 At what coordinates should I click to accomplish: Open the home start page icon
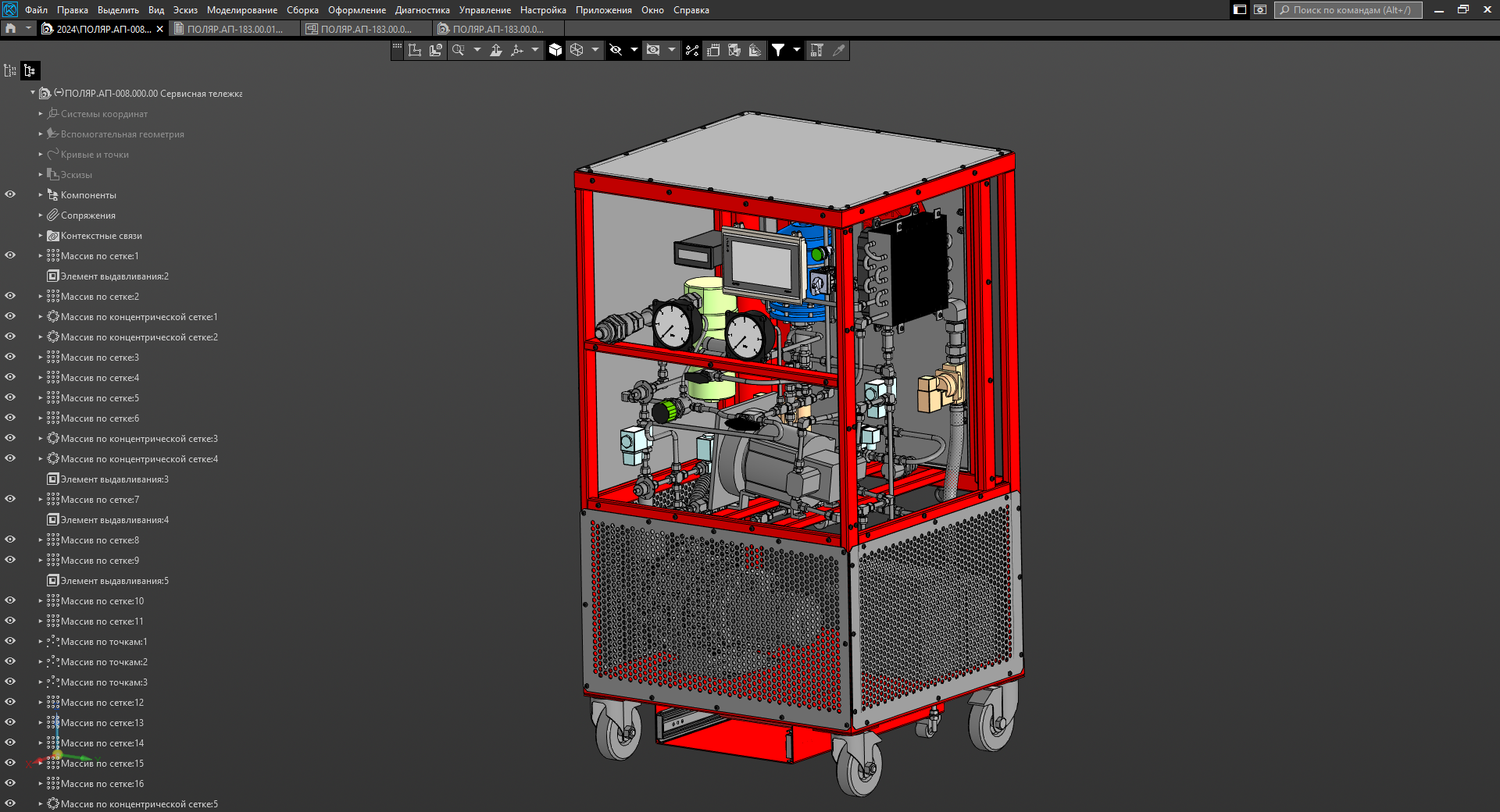tap(10, 29)
